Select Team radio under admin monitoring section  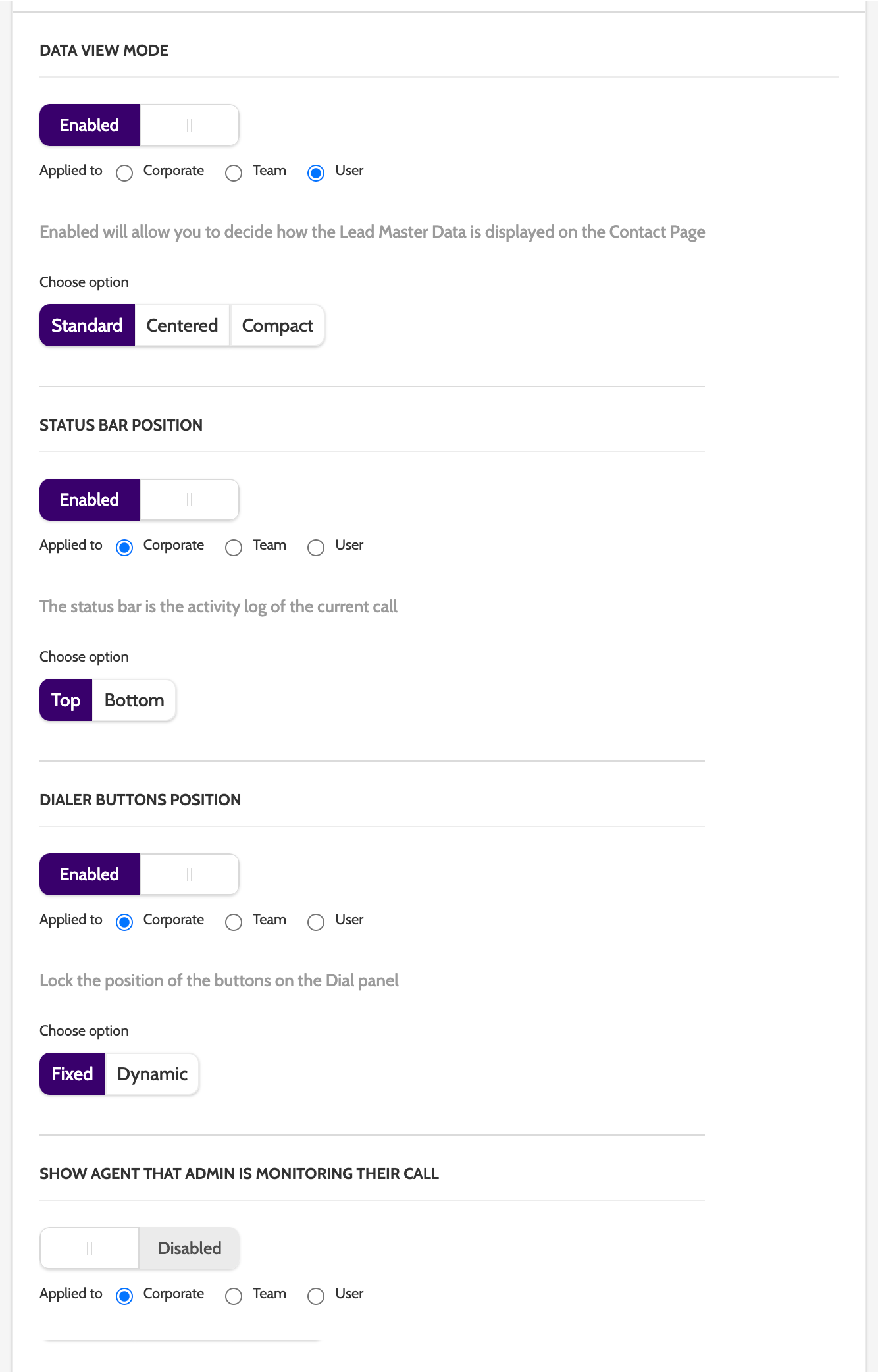tap(234, 1296)
